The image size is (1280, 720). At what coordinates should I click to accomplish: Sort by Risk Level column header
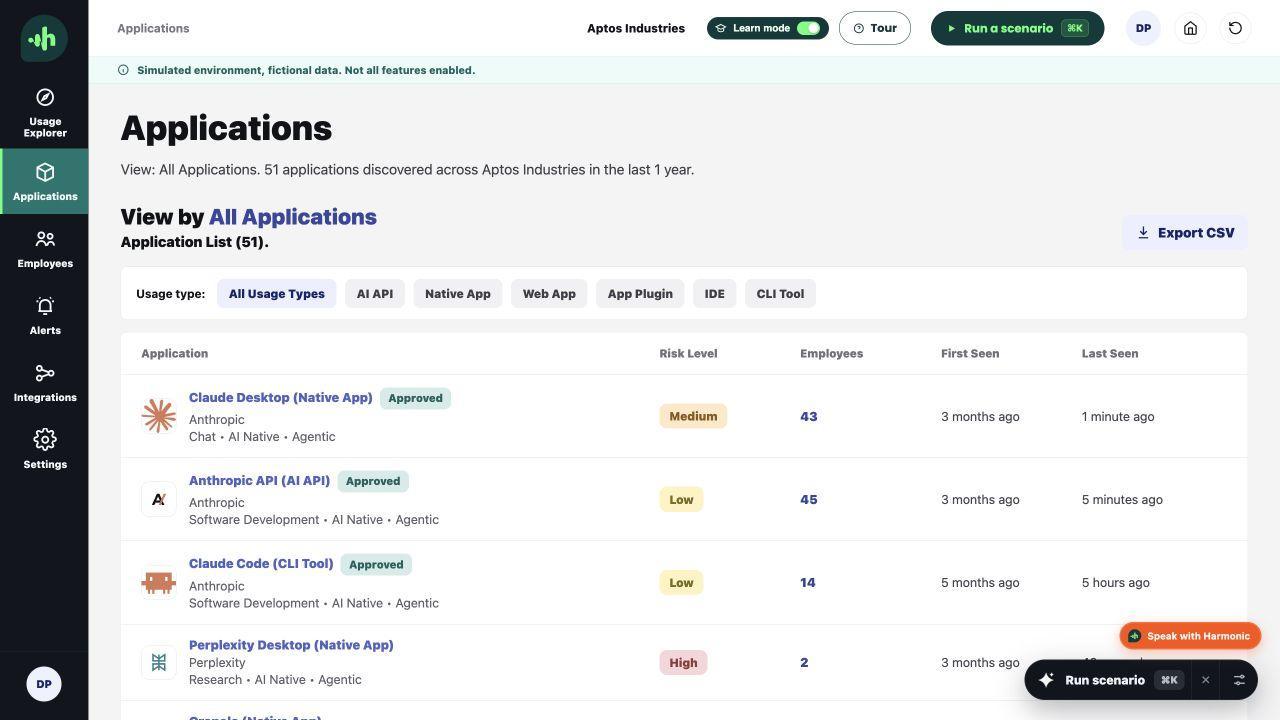pyautogui.click(x=688, y=354)
